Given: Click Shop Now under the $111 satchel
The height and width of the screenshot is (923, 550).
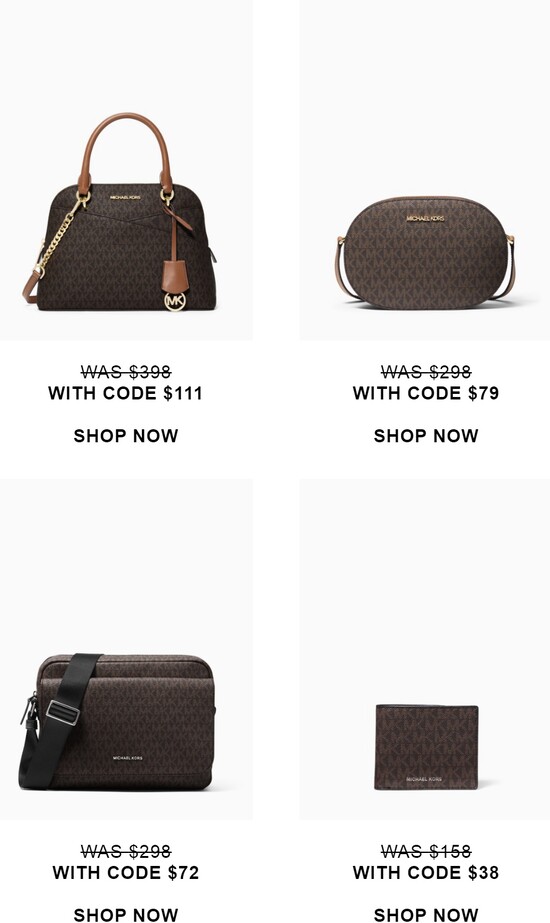Looking at the screenshot, I should [x=126, y=436].
